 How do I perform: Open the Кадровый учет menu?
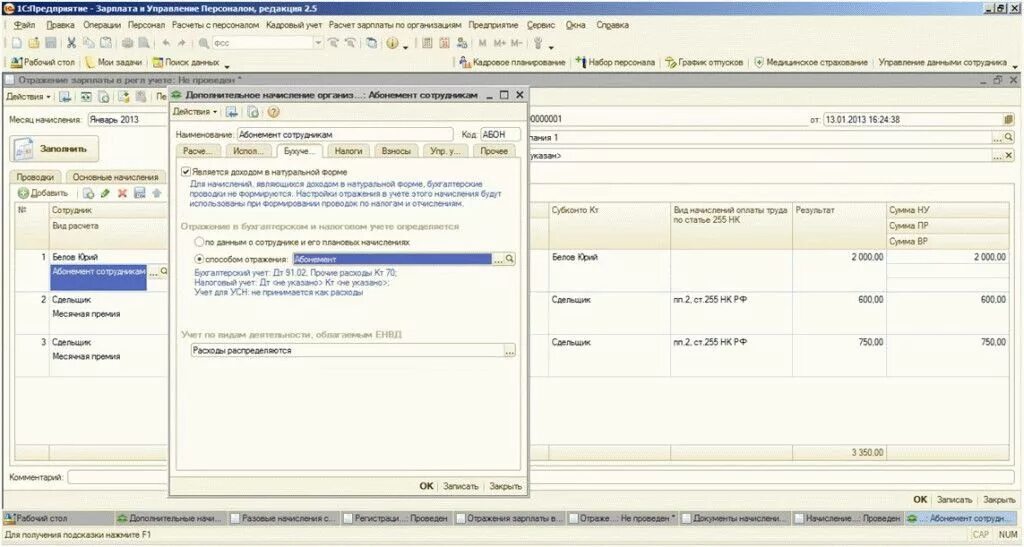(x=294, y=25)
